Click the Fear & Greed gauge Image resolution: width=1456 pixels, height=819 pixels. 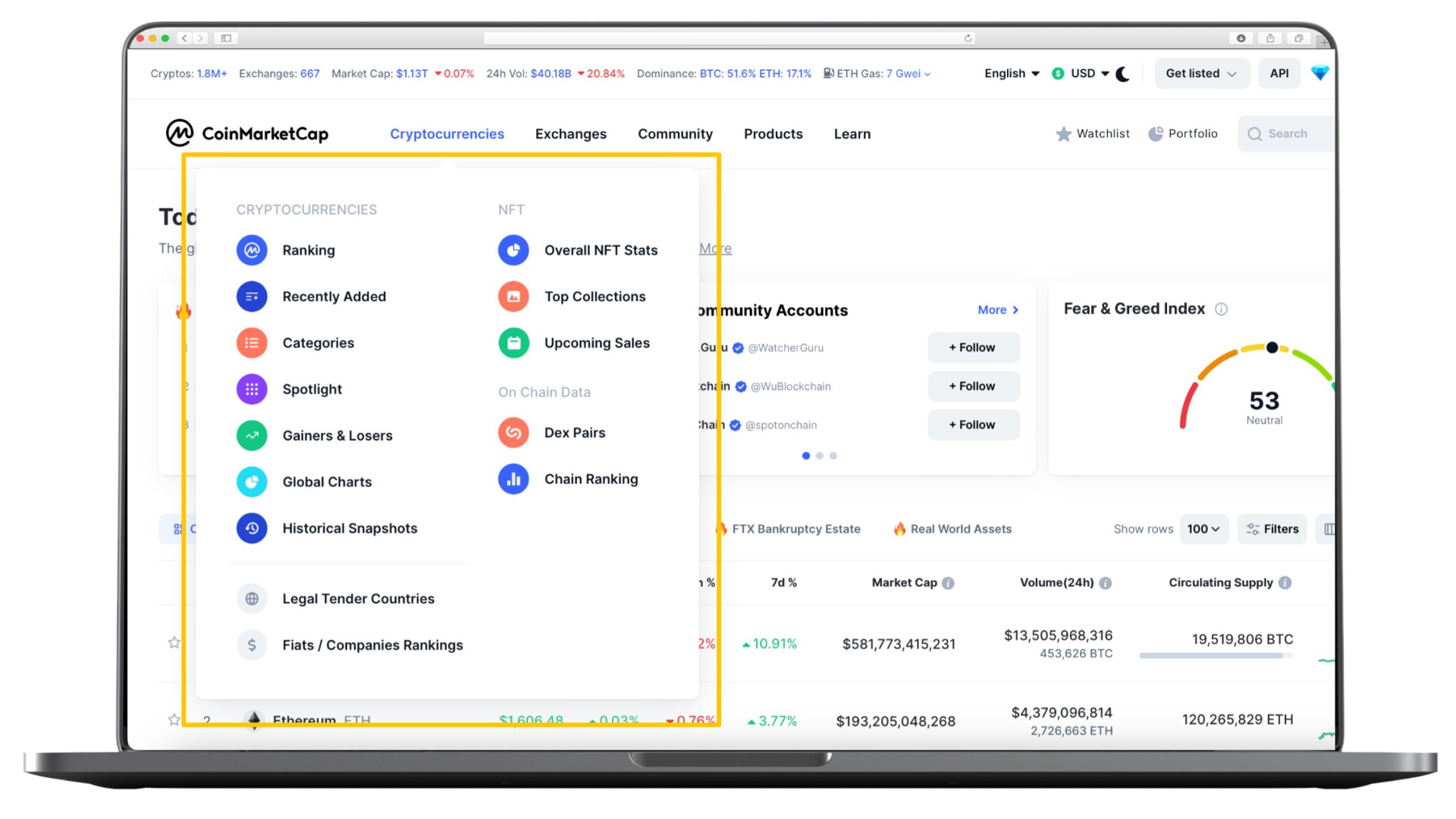(x=1257, y=386)
